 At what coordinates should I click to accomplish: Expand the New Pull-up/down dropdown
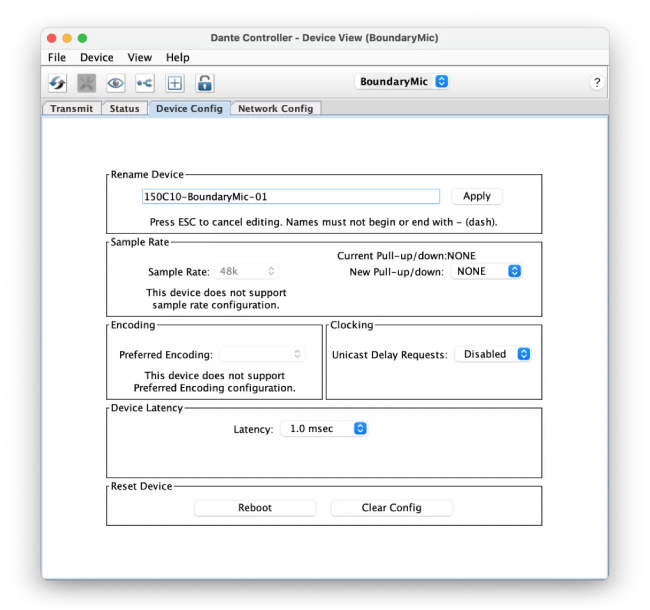(486, 271)
